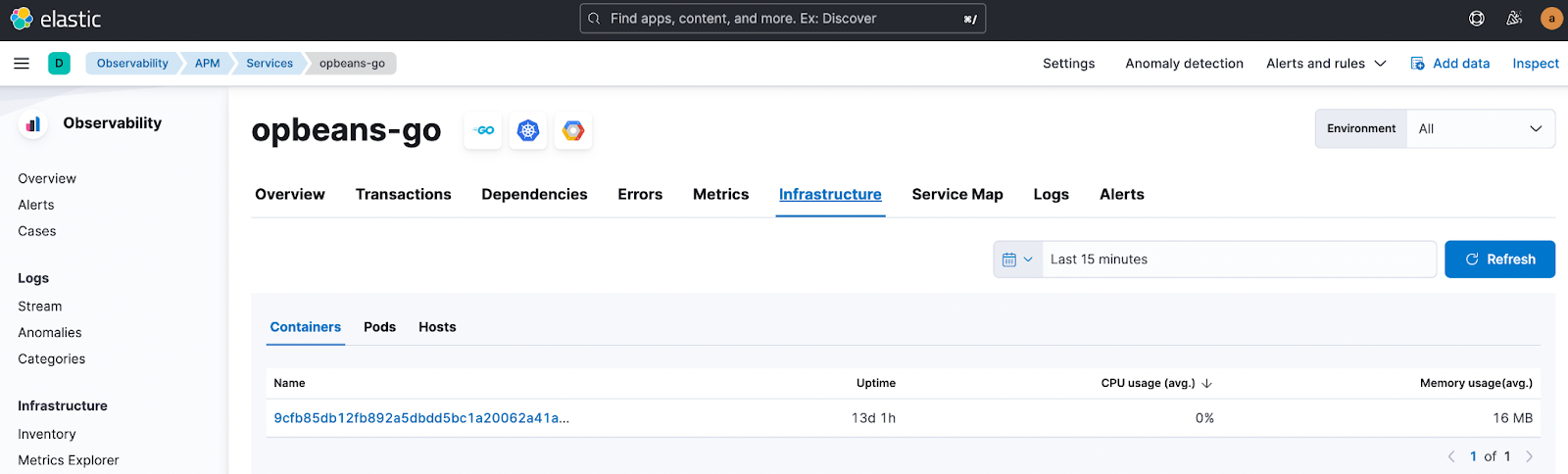Click the CPU usage sort arrow
The image size is (1568, 474).
tap(1207, 384)
